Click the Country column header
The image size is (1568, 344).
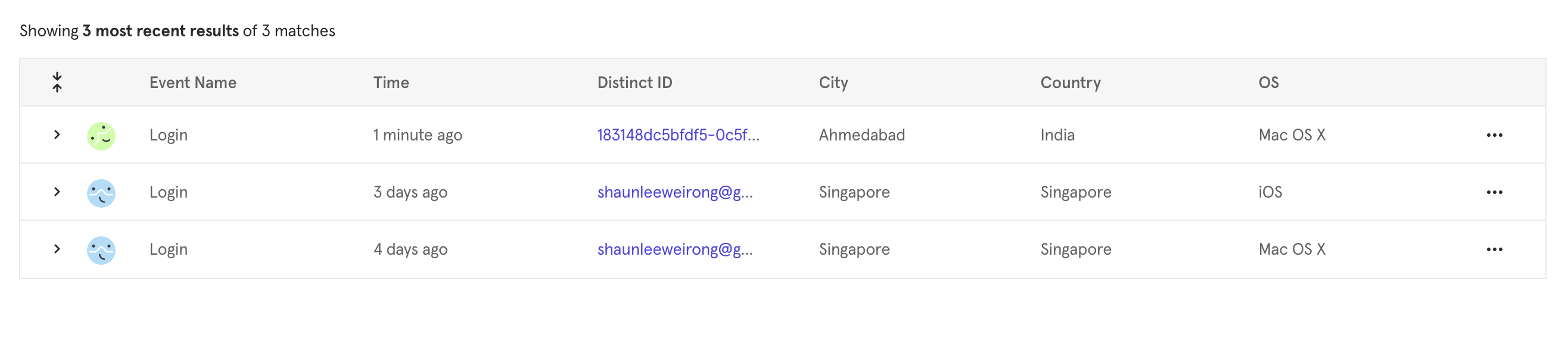click(x=1070, y=83)
